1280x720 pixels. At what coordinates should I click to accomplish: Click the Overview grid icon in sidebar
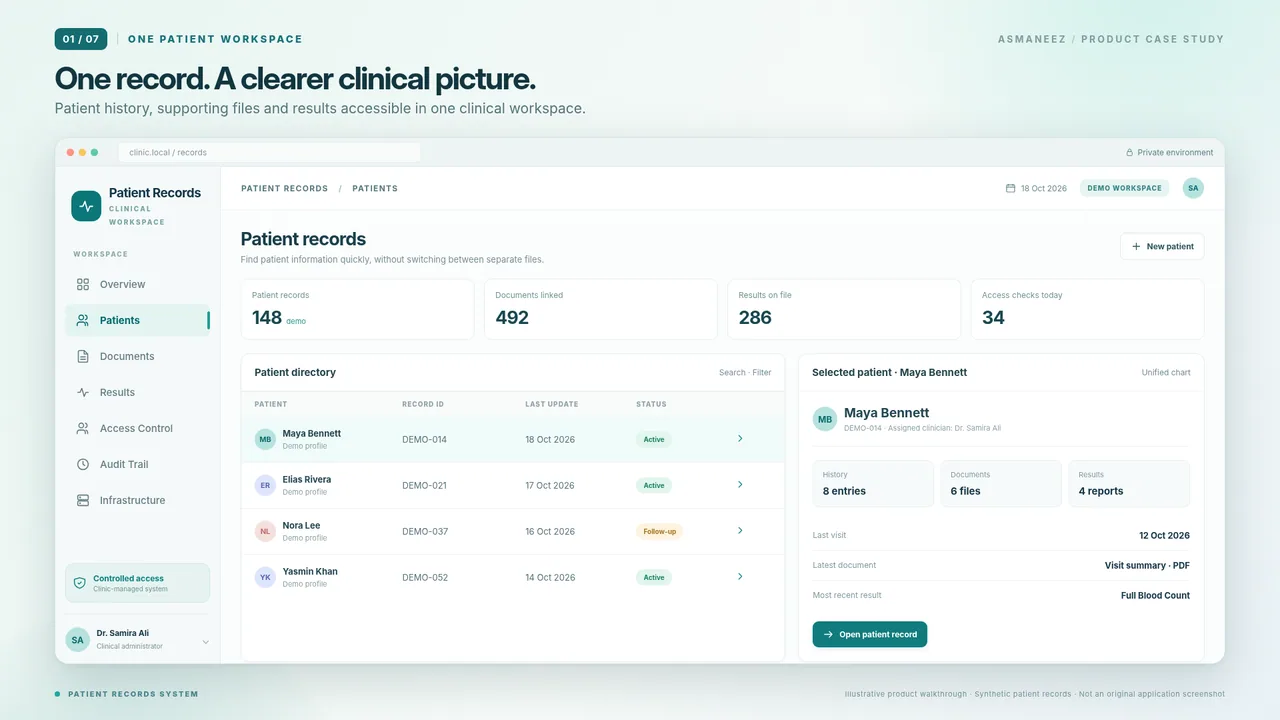[x=83, y=284]
